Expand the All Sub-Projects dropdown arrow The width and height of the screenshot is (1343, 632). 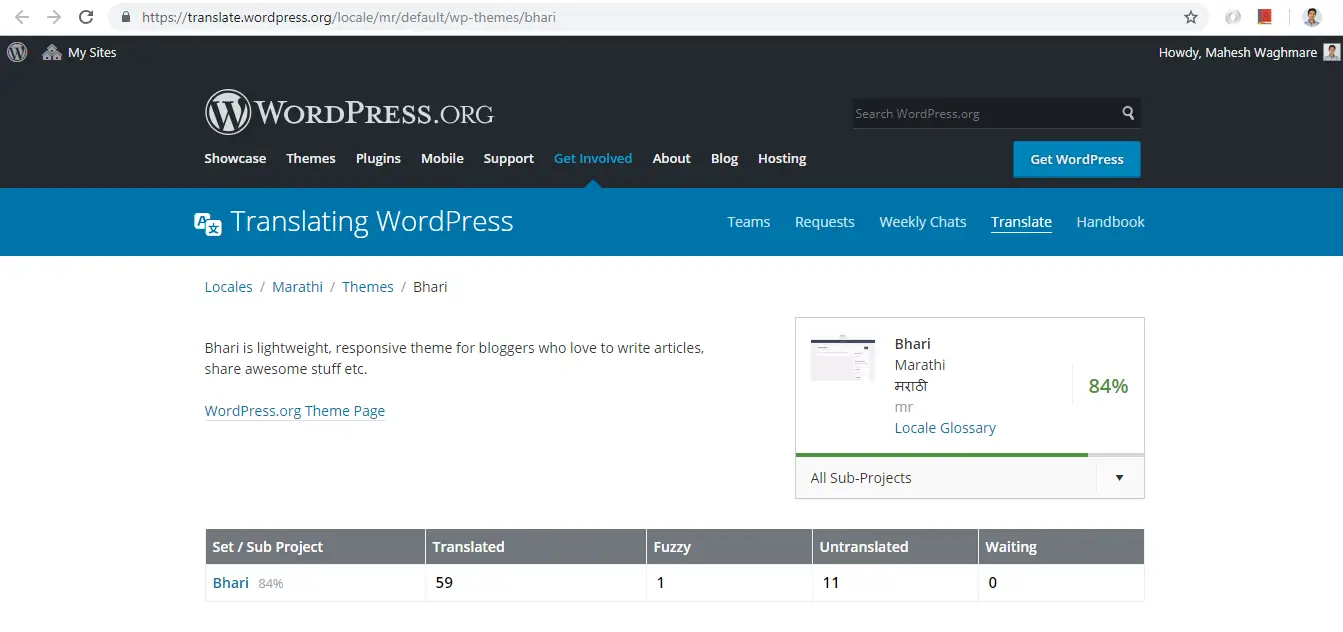(1120, 478)
